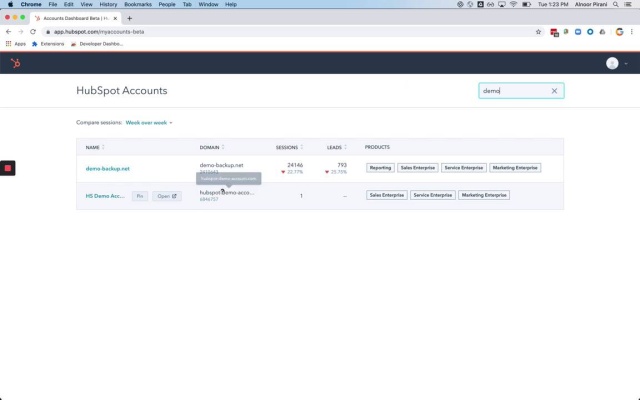
Task: Open the View menu
Action: pyautogui.click(x=86, y=4)
